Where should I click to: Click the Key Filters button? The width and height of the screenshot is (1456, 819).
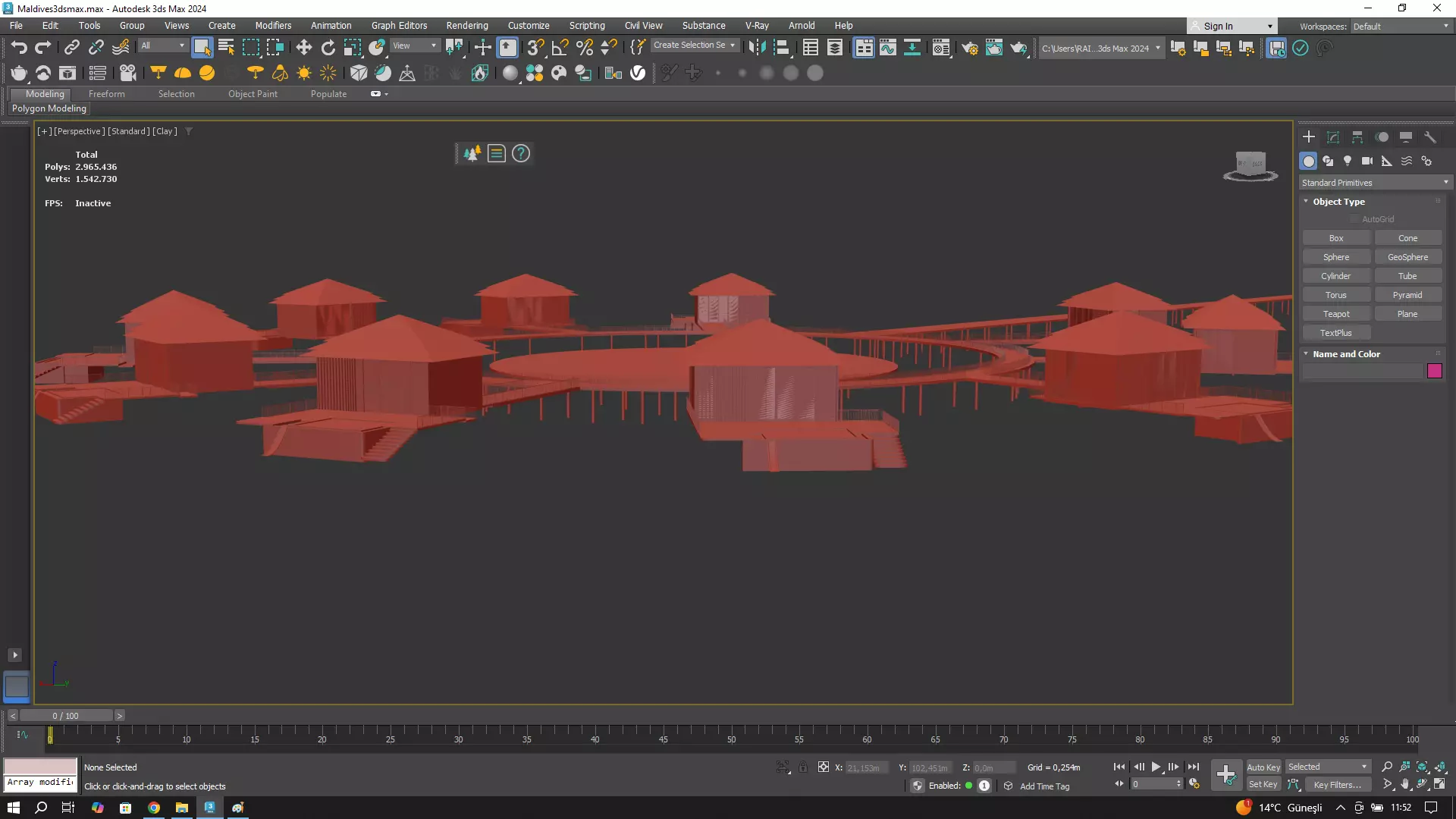[1337, 785]
